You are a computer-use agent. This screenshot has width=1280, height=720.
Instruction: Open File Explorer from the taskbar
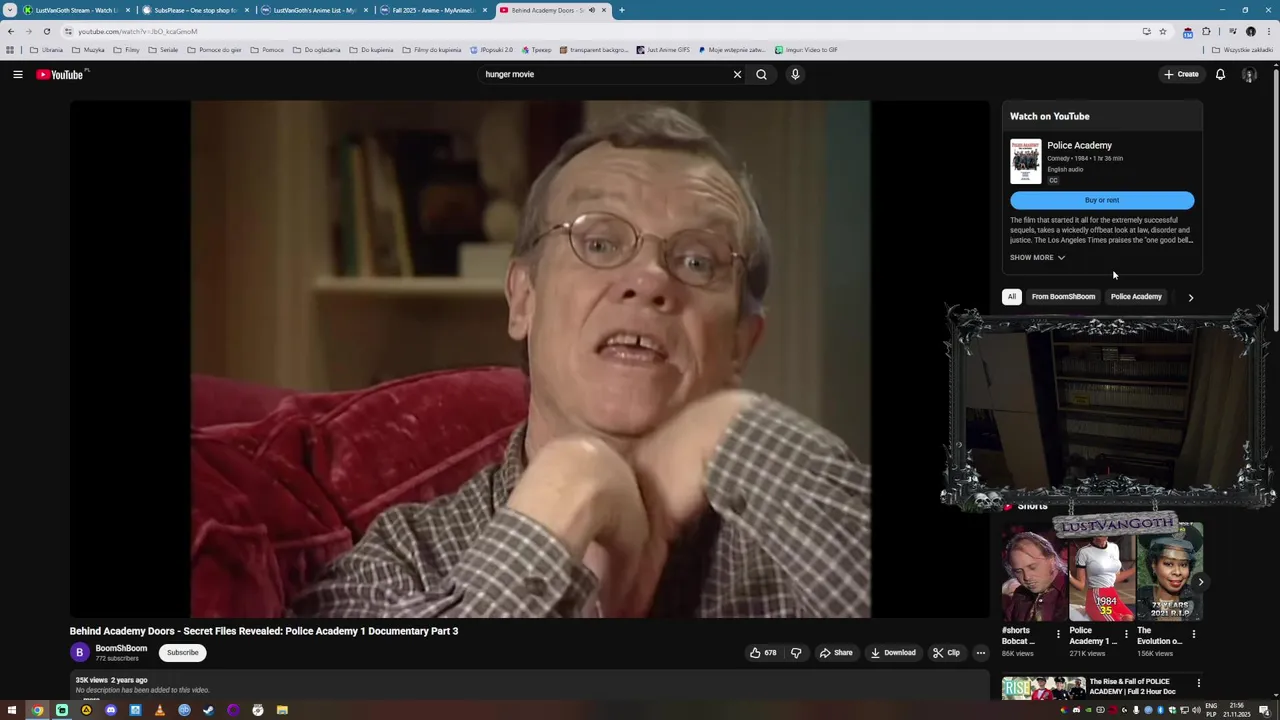282,710
